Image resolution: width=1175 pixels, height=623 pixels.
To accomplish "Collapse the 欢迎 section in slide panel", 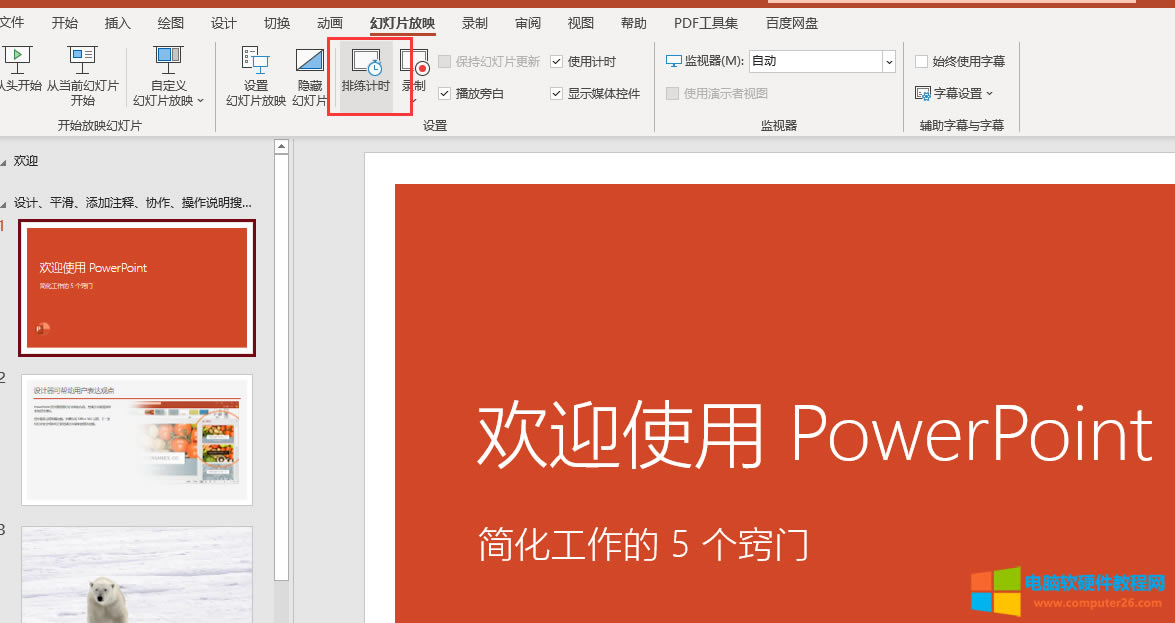I will tap(3, 161).
